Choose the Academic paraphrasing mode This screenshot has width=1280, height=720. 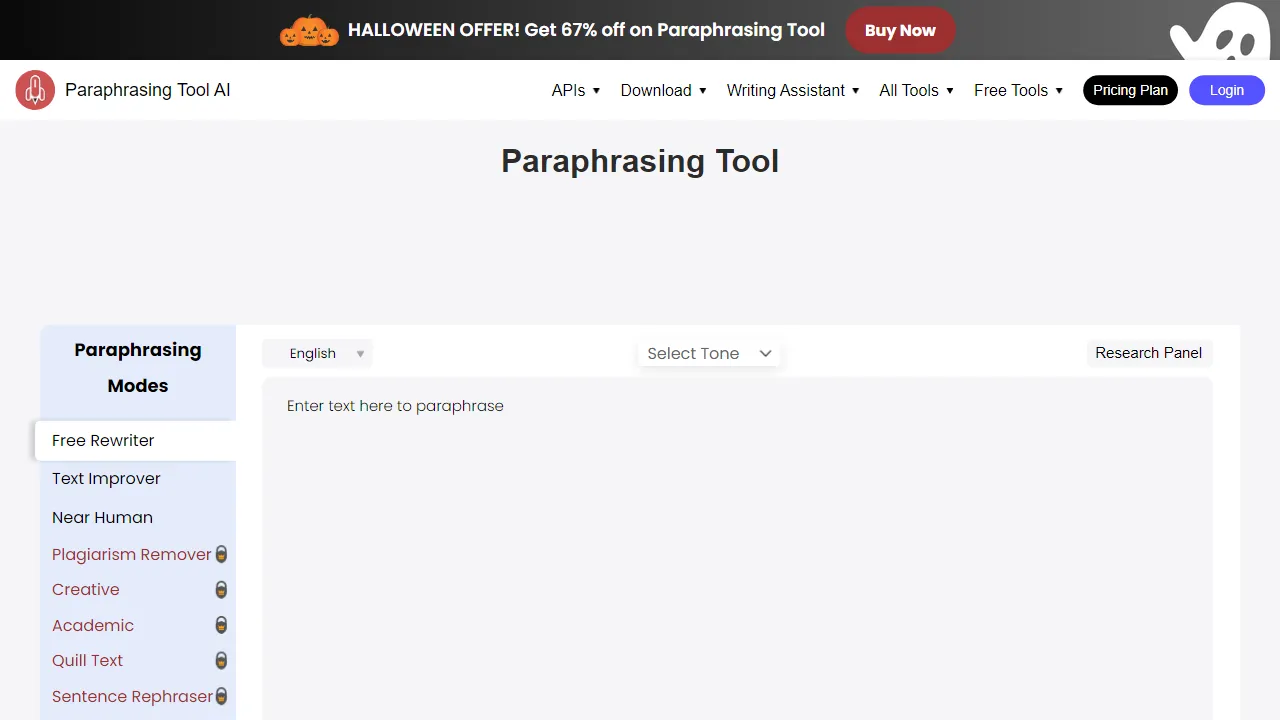click(93, 625)
